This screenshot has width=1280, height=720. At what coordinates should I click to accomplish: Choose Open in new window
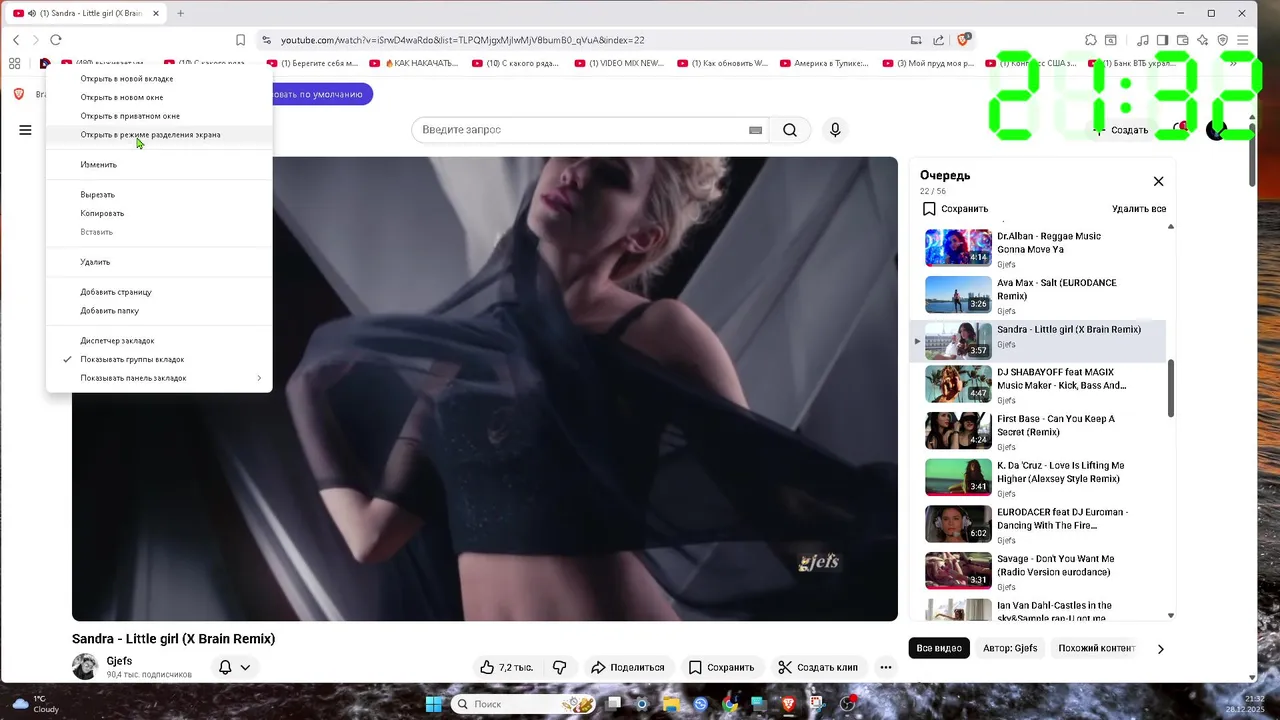pyautogui.click(x=122, y=97)
